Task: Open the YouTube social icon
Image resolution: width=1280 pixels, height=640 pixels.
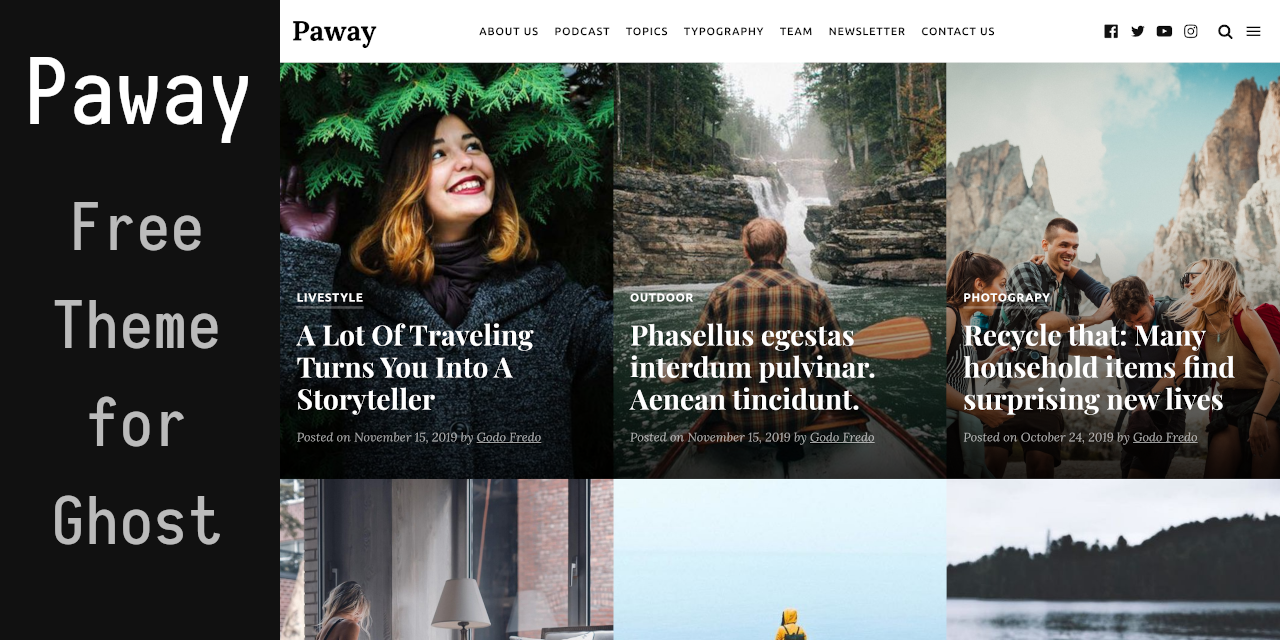Action: pyautogui.click(x=1164, y=31)
